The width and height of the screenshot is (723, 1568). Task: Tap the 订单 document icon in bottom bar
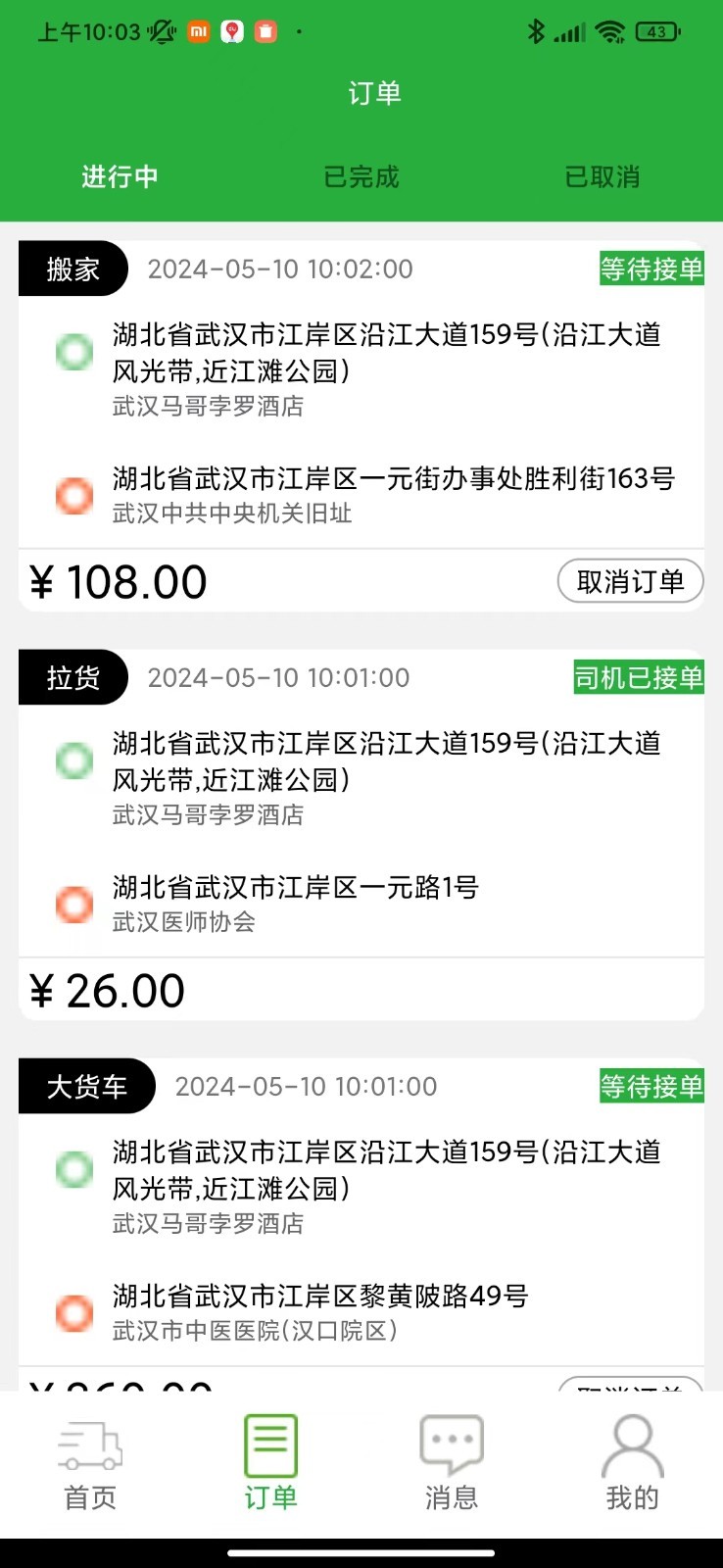[x=270, y=1445]
